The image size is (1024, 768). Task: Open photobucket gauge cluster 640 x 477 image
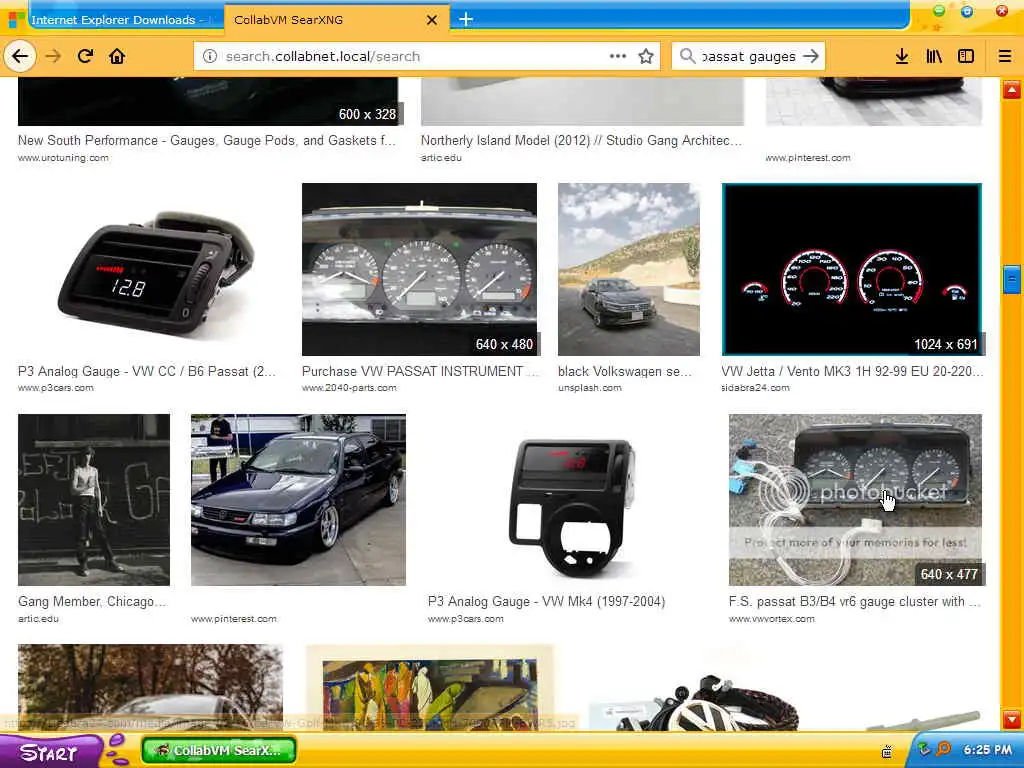[855, 500]
